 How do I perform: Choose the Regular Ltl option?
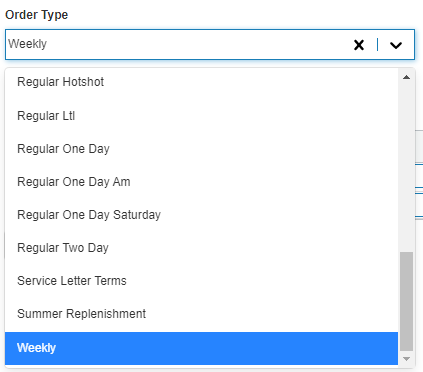click(201, 116)
